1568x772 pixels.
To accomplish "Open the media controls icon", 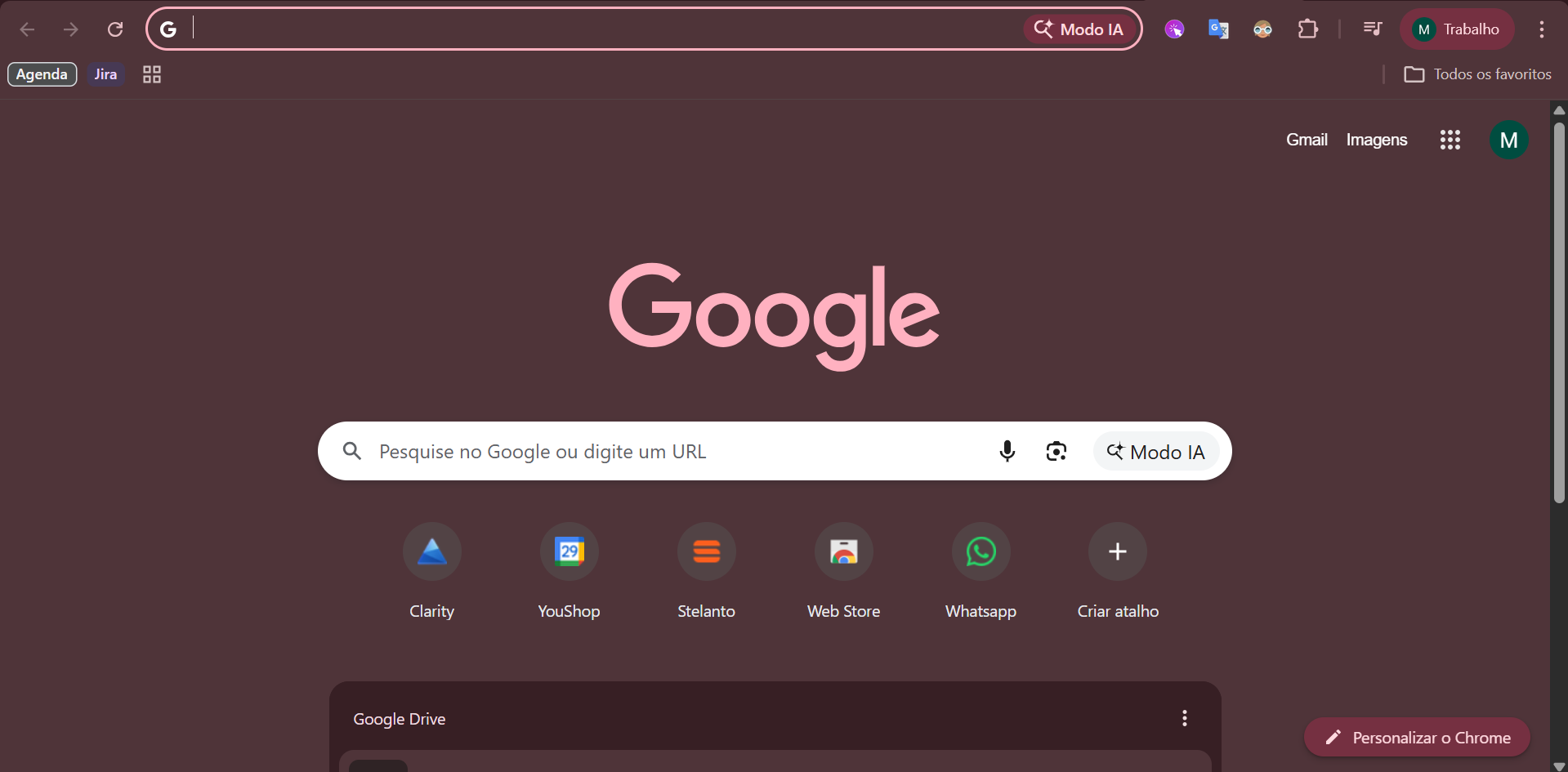I will click(x=1373, y=29).
